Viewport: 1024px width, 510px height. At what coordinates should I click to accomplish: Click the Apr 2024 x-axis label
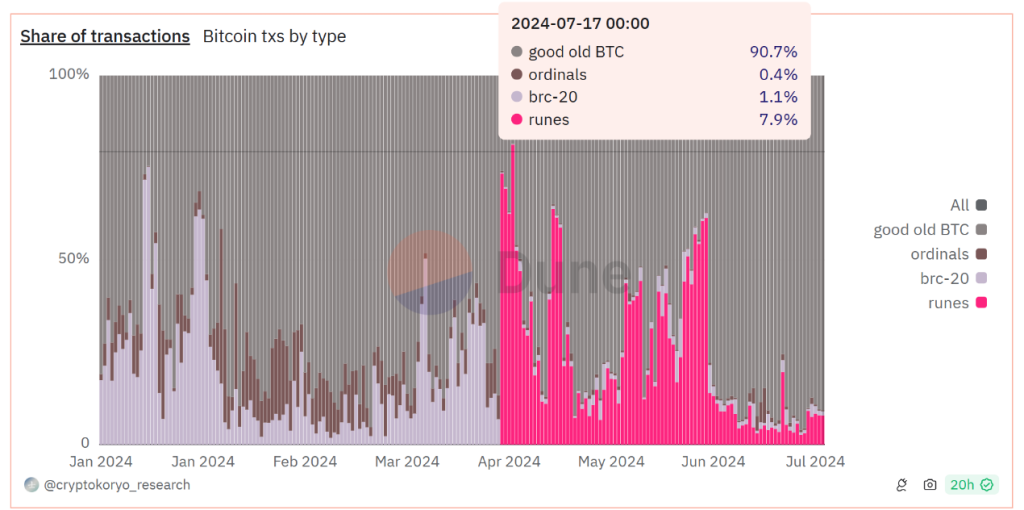pyautogui.click(x=509, y=461)
